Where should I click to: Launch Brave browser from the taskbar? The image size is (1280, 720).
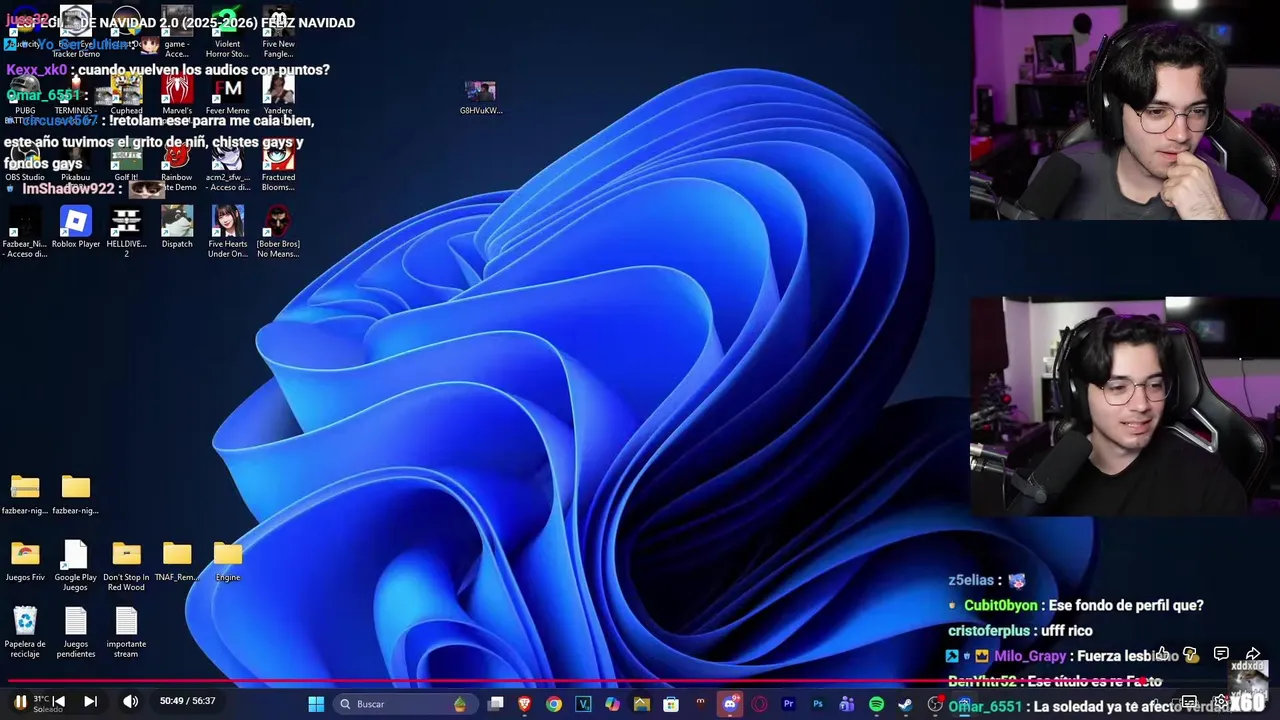pyautogui.click(x=524, y=704)
